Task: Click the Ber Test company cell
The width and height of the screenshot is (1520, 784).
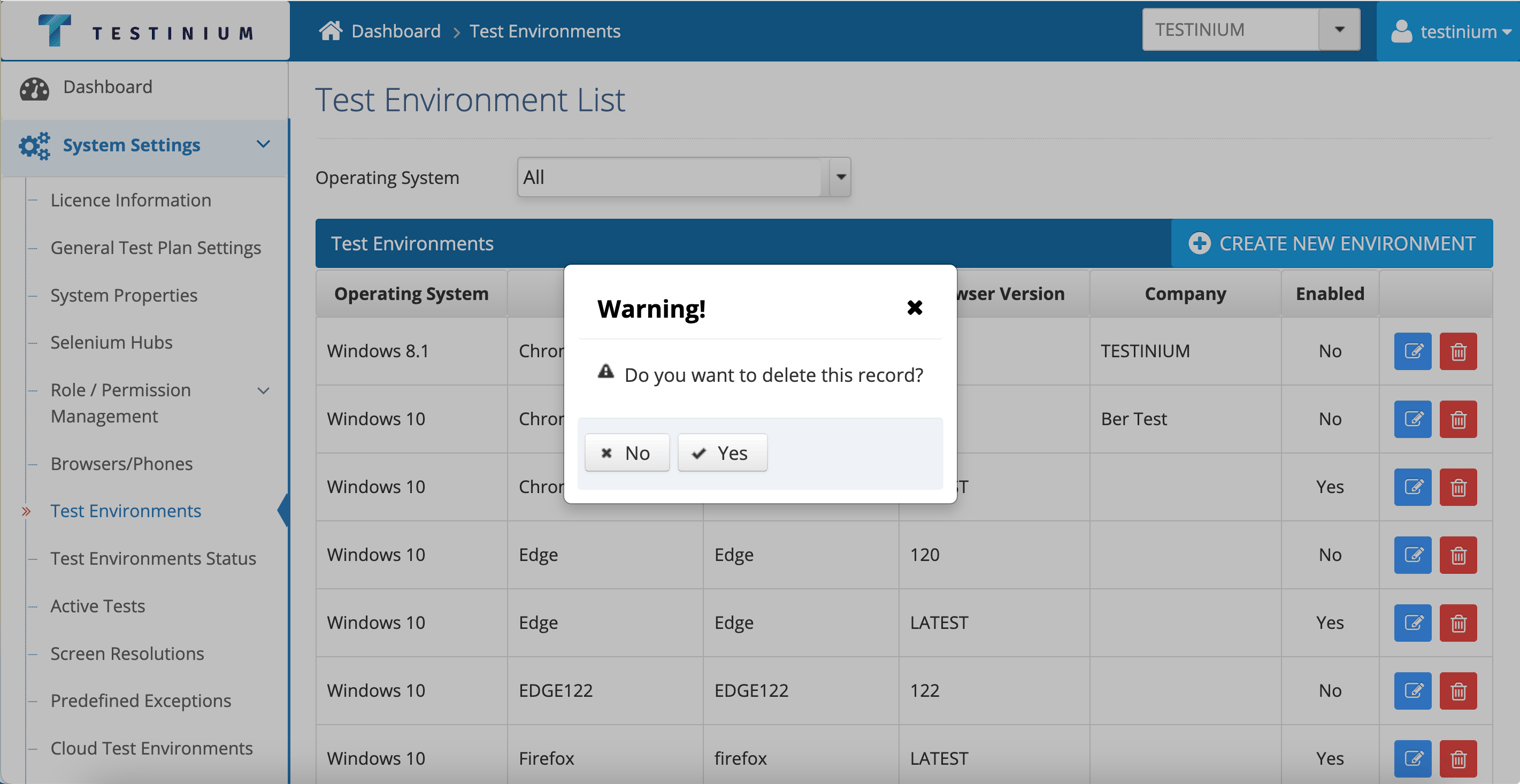Action: click(1186, 419)
